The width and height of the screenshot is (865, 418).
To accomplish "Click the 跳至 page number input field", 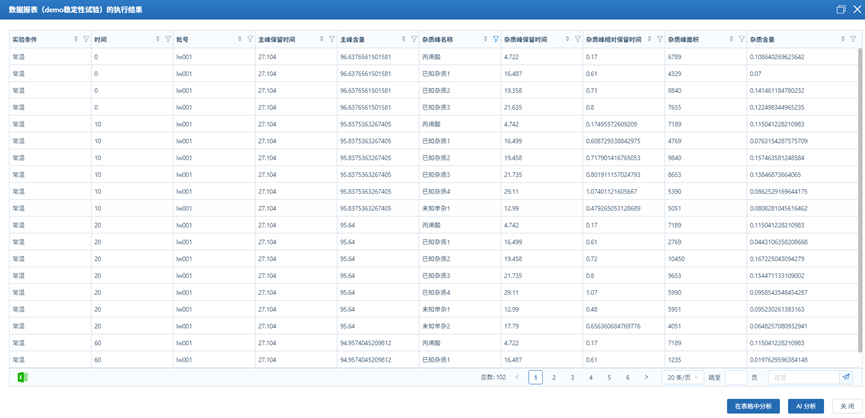I will 735,377.
